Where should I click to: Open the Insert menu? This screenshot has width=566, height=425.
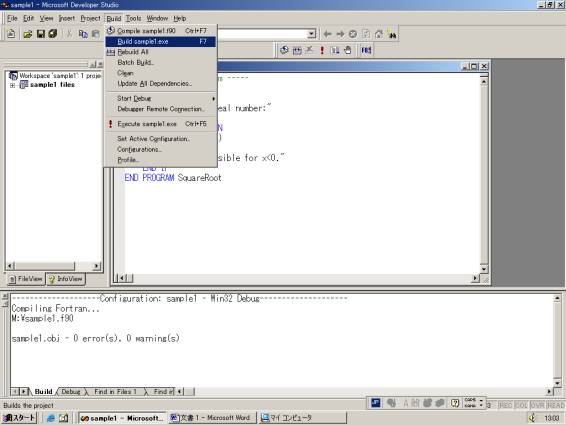(x=67, y=18)
